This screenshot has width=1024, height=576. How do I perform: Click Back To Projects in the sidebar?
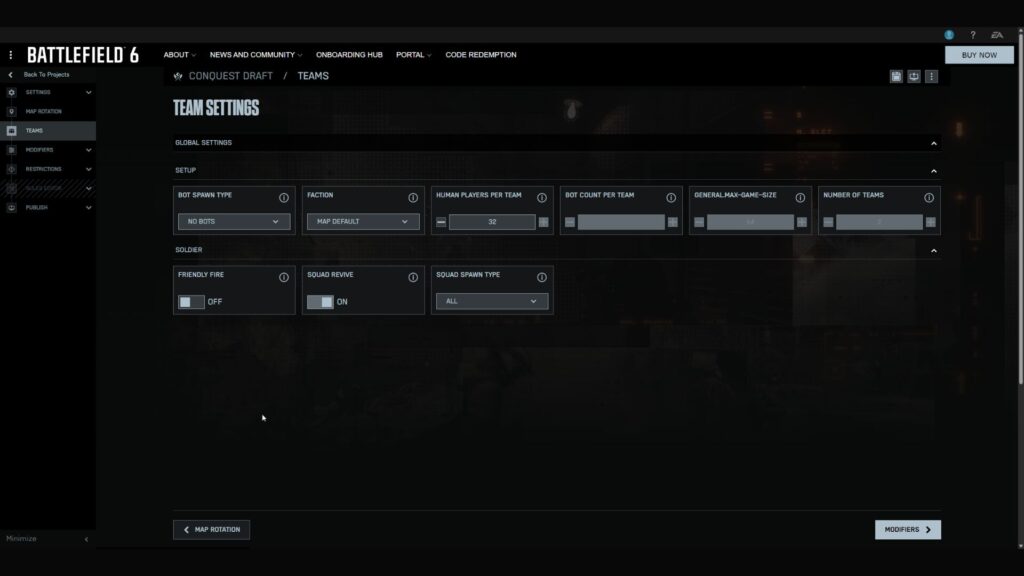[x=48, y=74]
